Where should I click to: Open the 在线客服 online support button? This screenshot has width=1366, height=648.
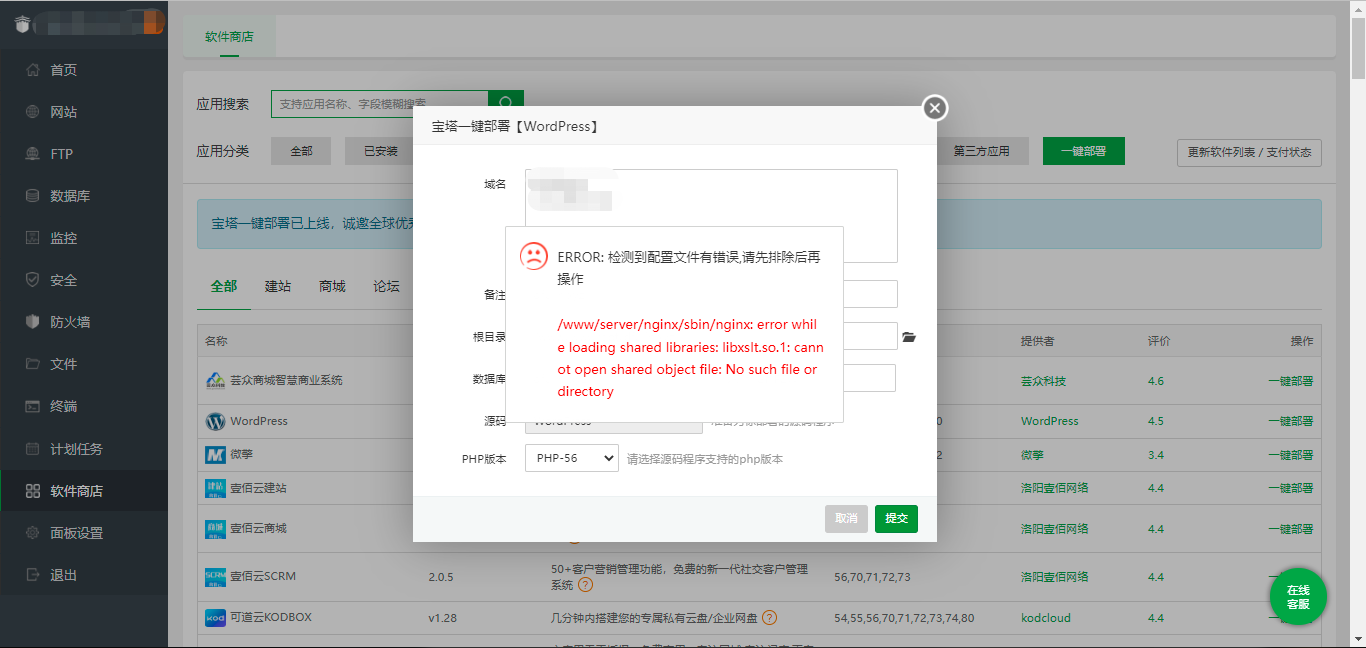[x=1298, y=597]
